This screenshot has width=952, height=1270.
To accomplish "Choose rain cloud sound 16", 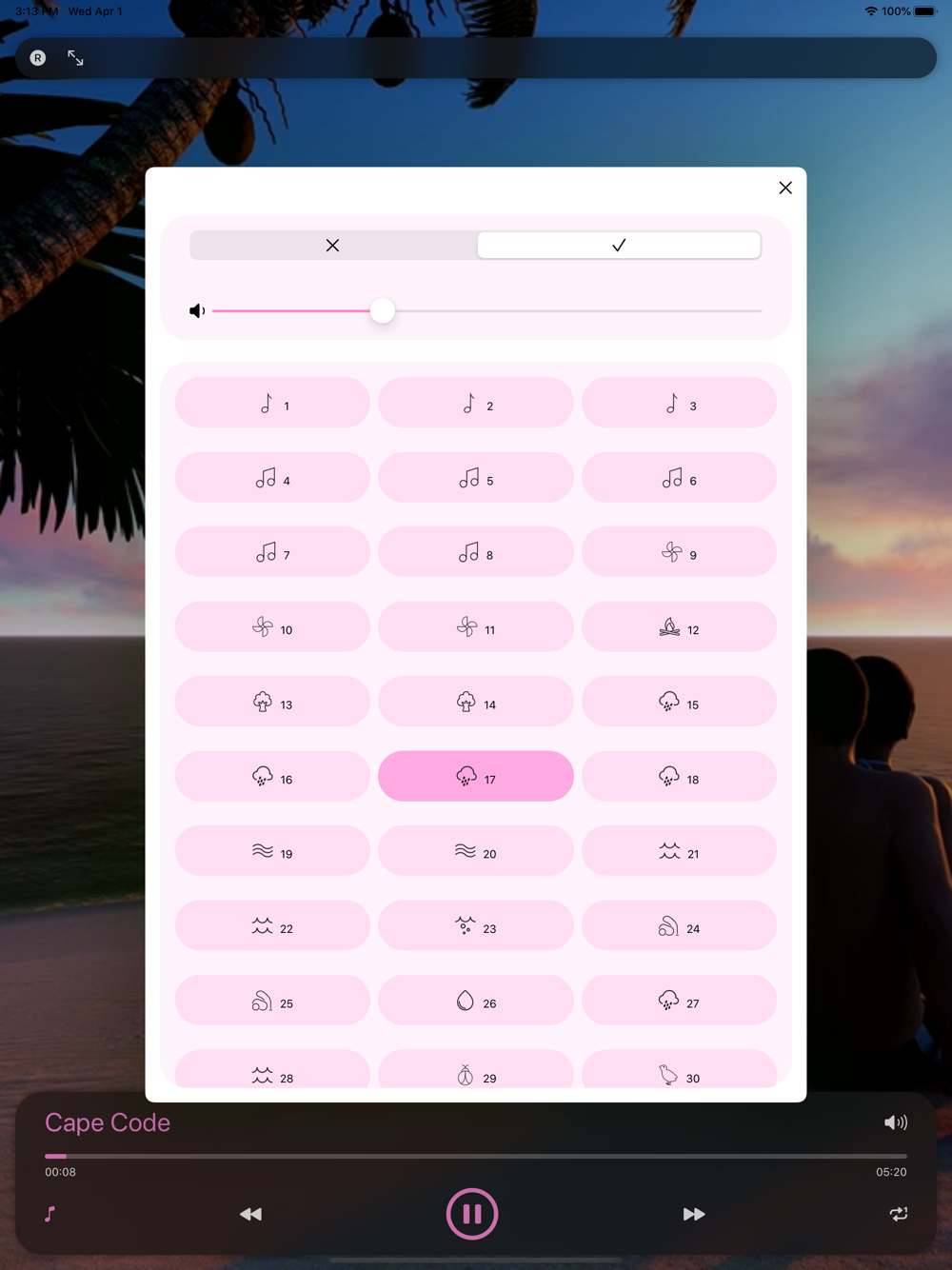I will click(x=272, y=776).
